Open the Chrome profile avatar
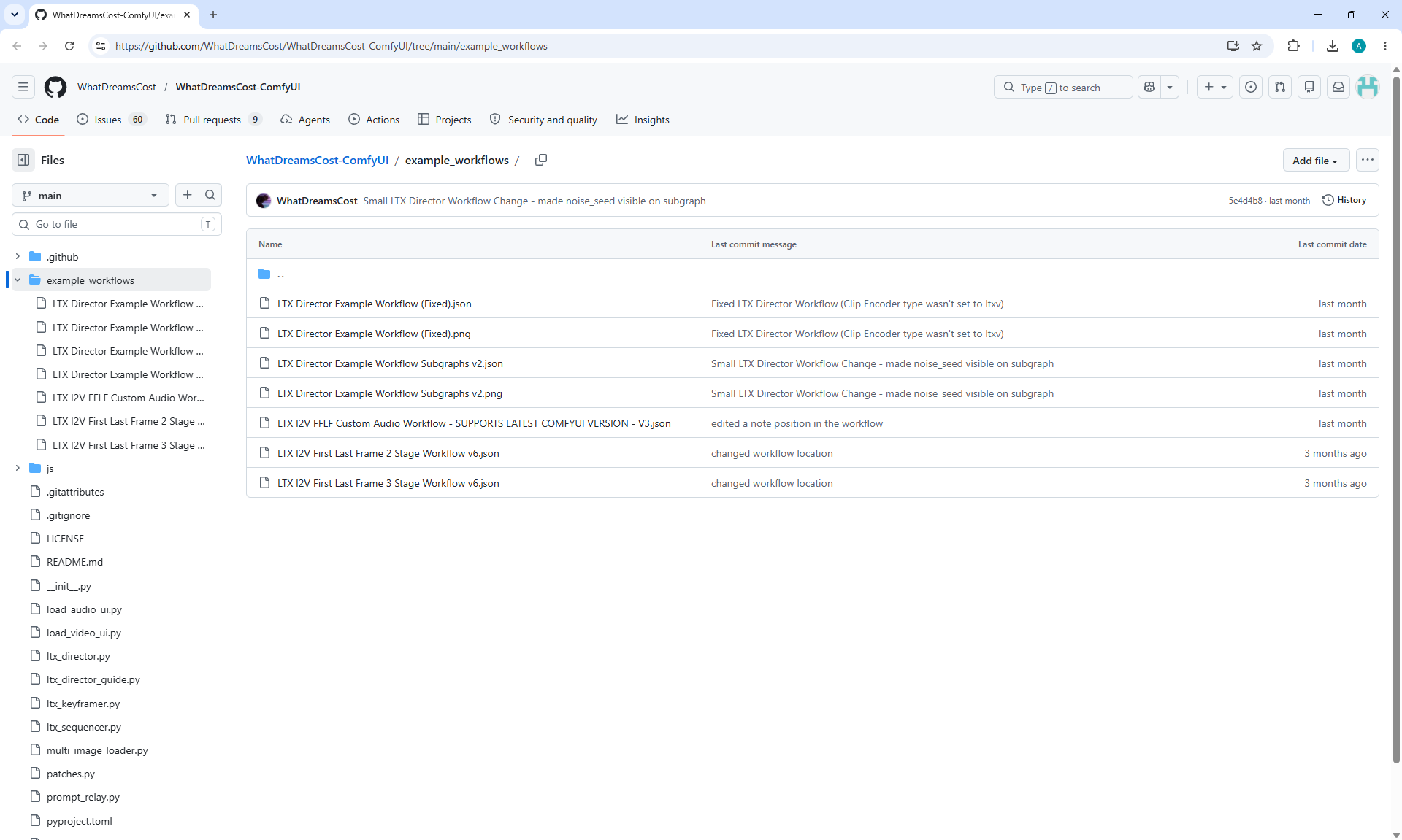 (x=1359, y=46)
